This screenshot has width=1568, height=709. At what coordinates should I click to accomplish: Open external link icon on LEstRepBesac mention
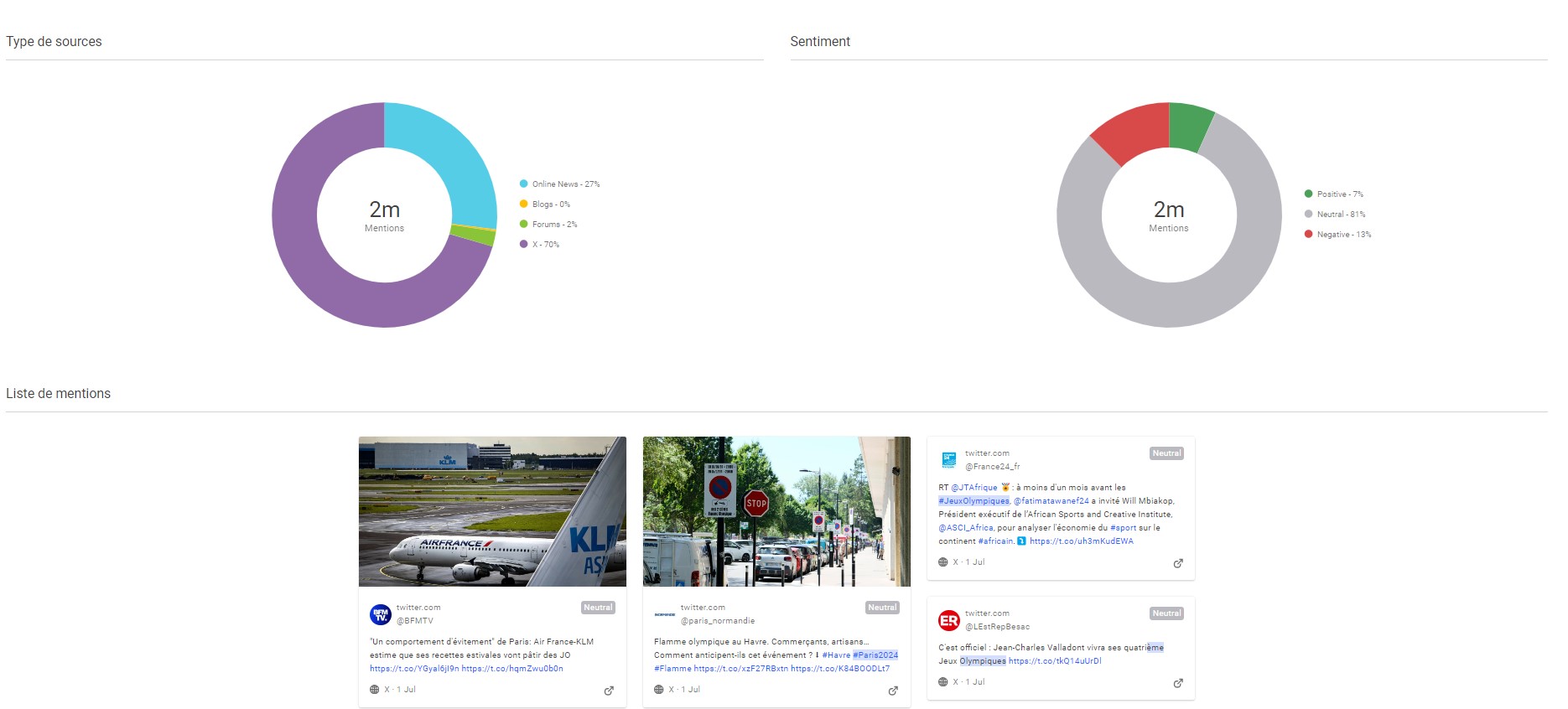pyautogui.click(x=1178, y=683)
